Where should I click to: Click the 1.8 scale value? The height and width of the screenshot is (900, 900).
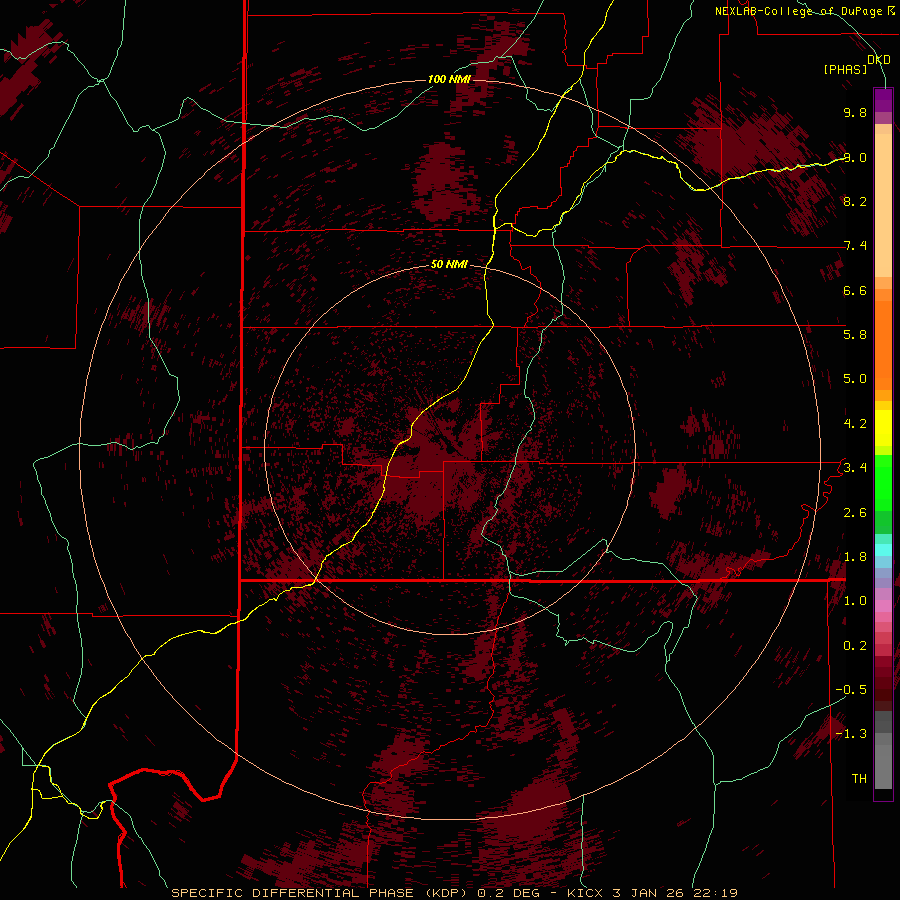(x=855, y=556)
